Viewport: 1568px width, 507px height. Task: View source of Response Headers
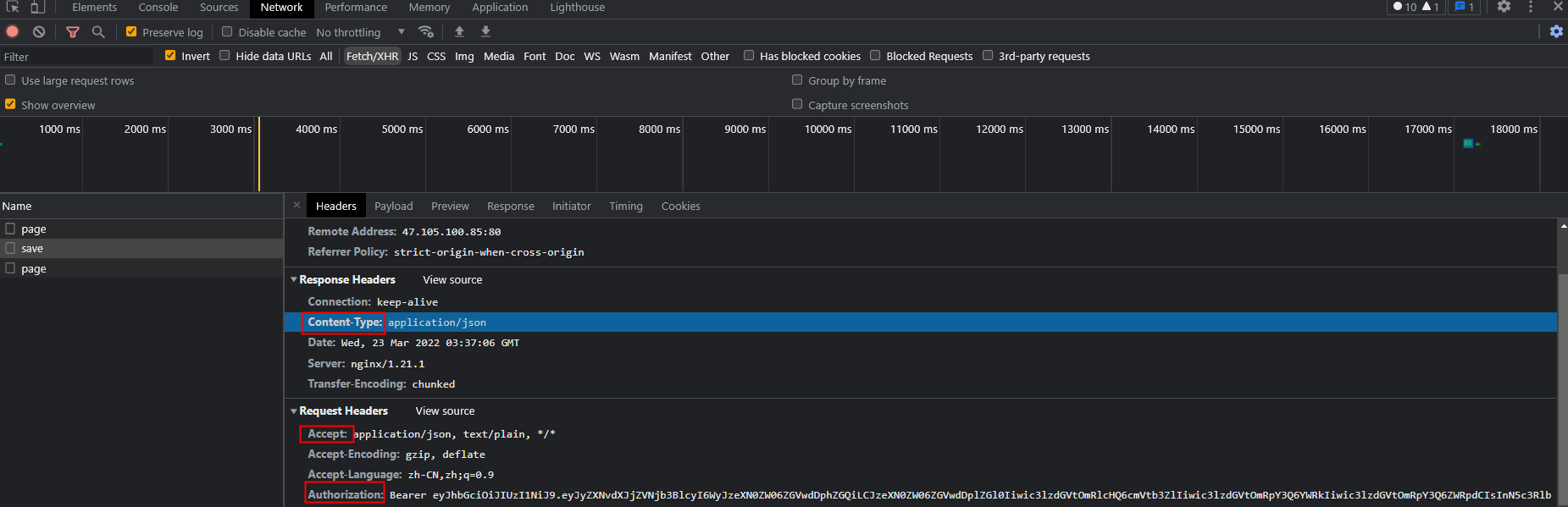coord(452,279)
